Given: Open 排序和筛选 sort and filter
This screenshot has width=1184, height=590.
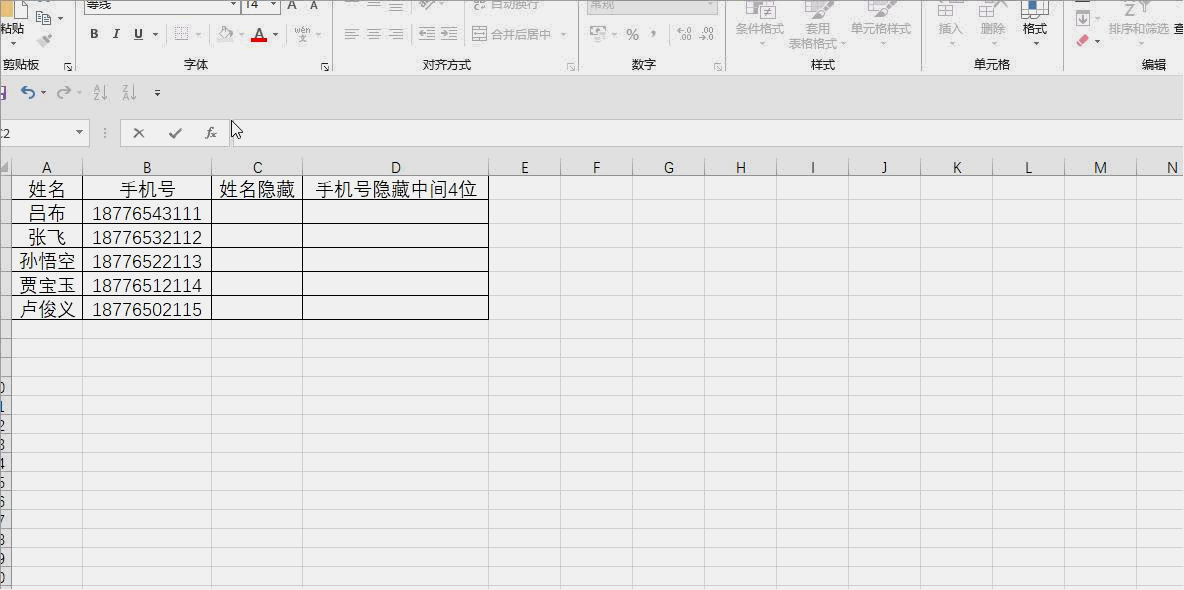Looking at the screenshot, I should point(1138,21).
